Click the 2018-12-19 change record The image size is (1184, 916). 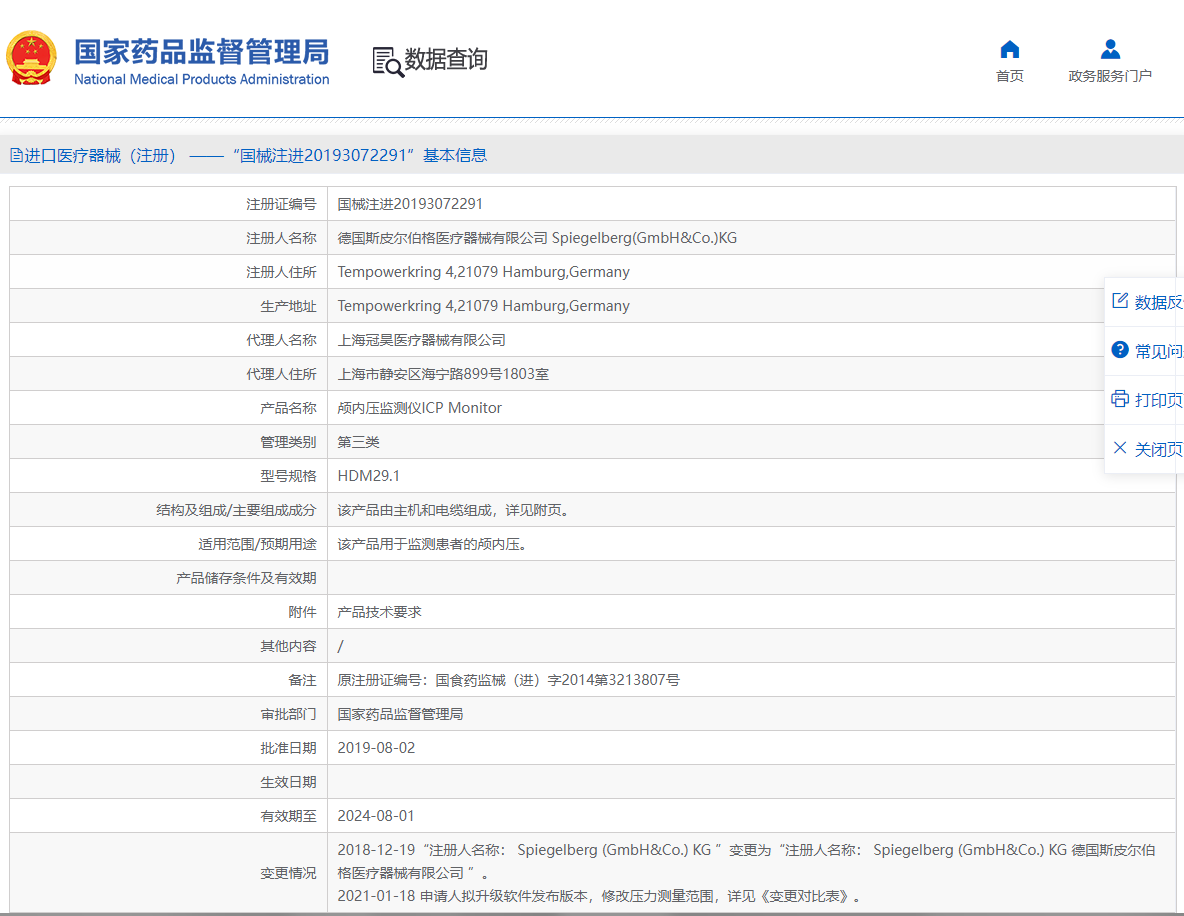(746, 862)
